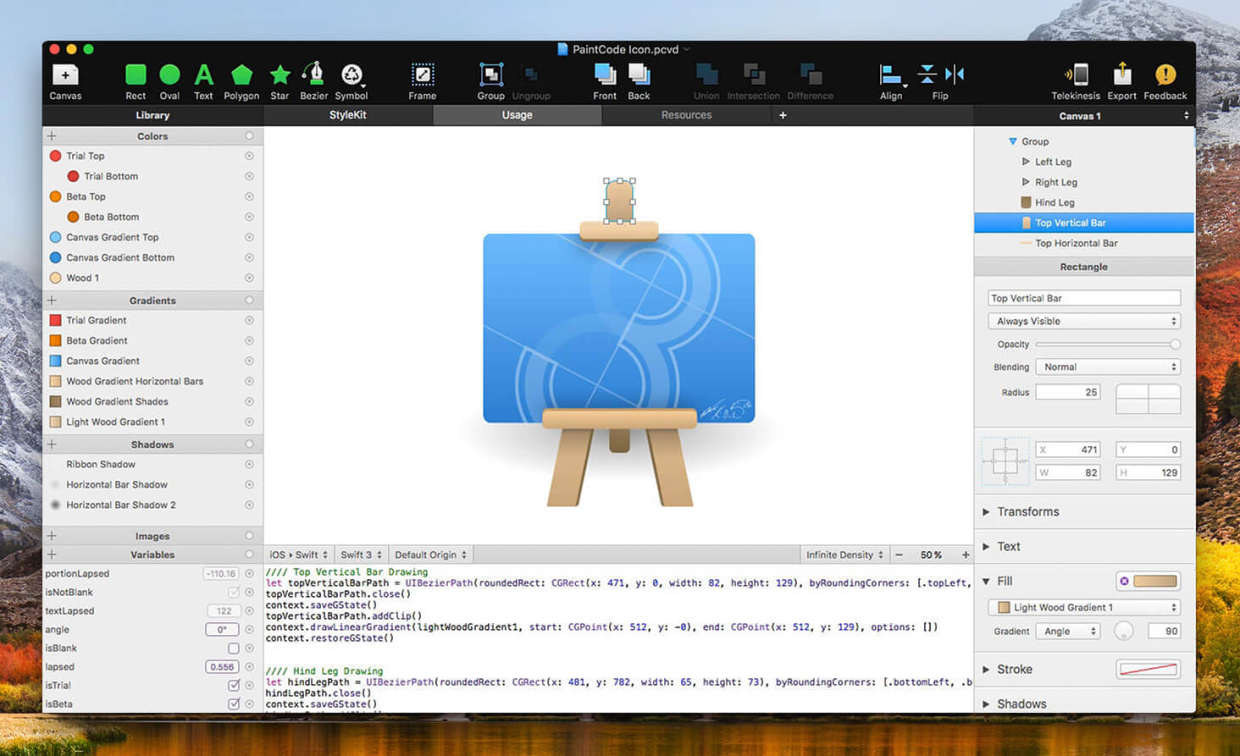Open the Swift 3 version dropdown
The height and width of the screenshot is (756, 1240).
coord(362,554)
